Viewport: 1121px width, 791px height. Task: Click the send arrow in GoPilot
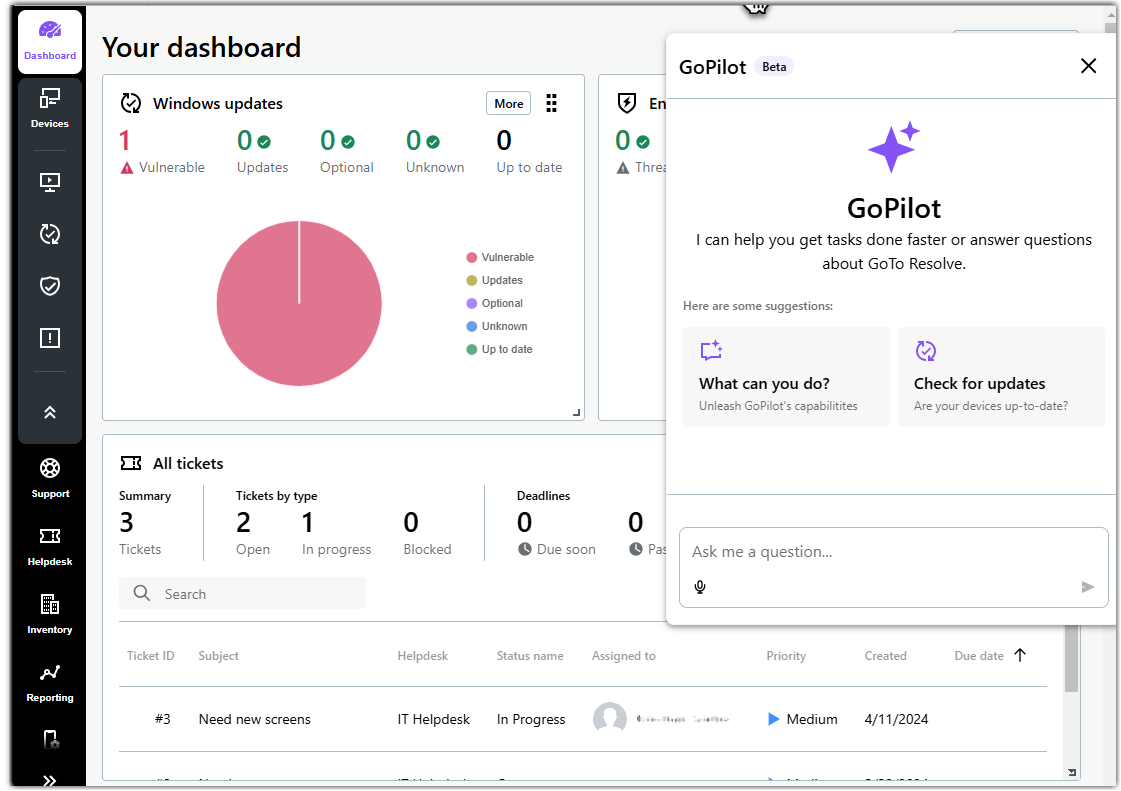click(x=1088, y=587)
